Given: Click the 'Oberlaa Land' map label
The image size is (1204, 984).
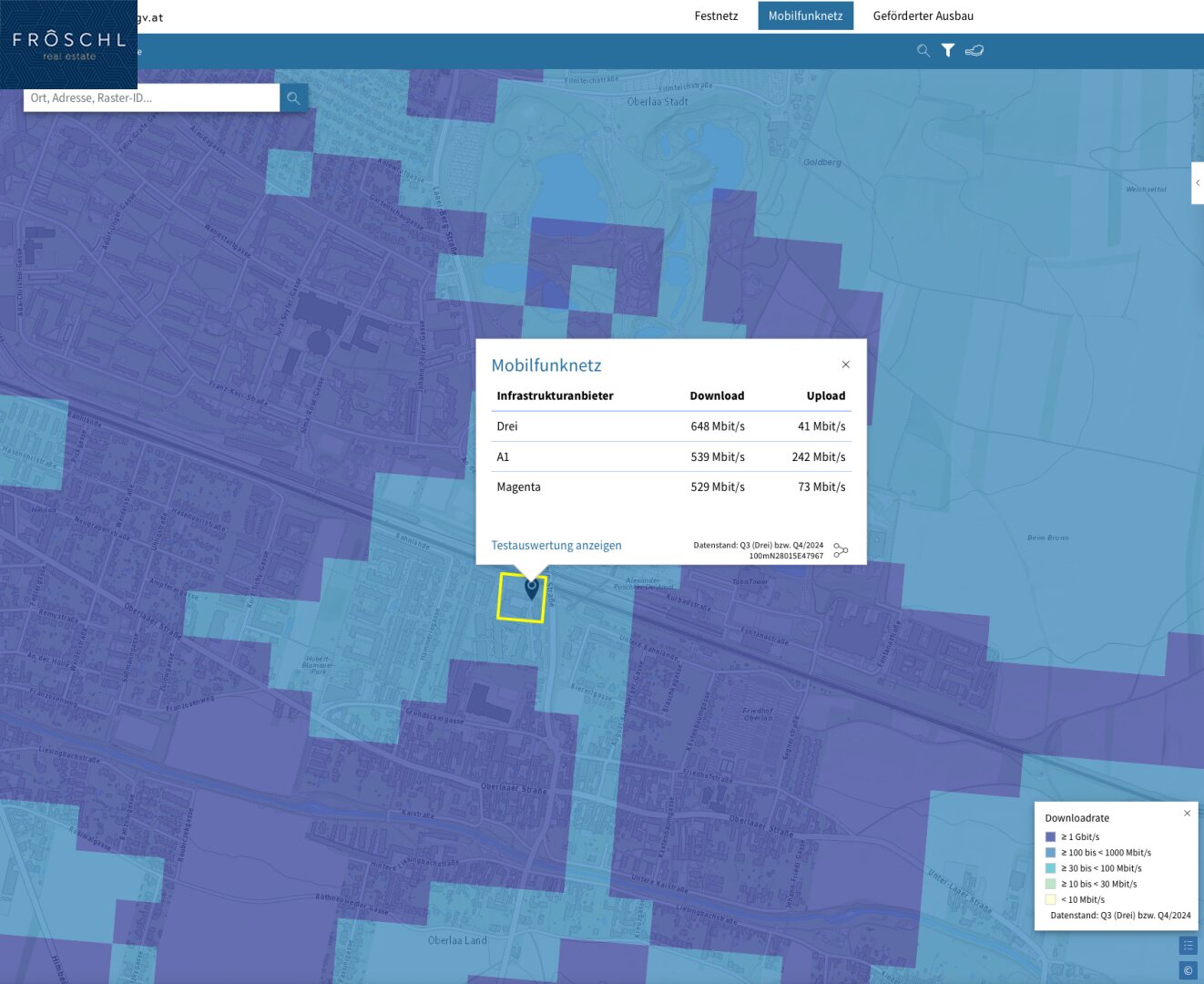Looking at the screenshot, I should [x=457, y=940].
